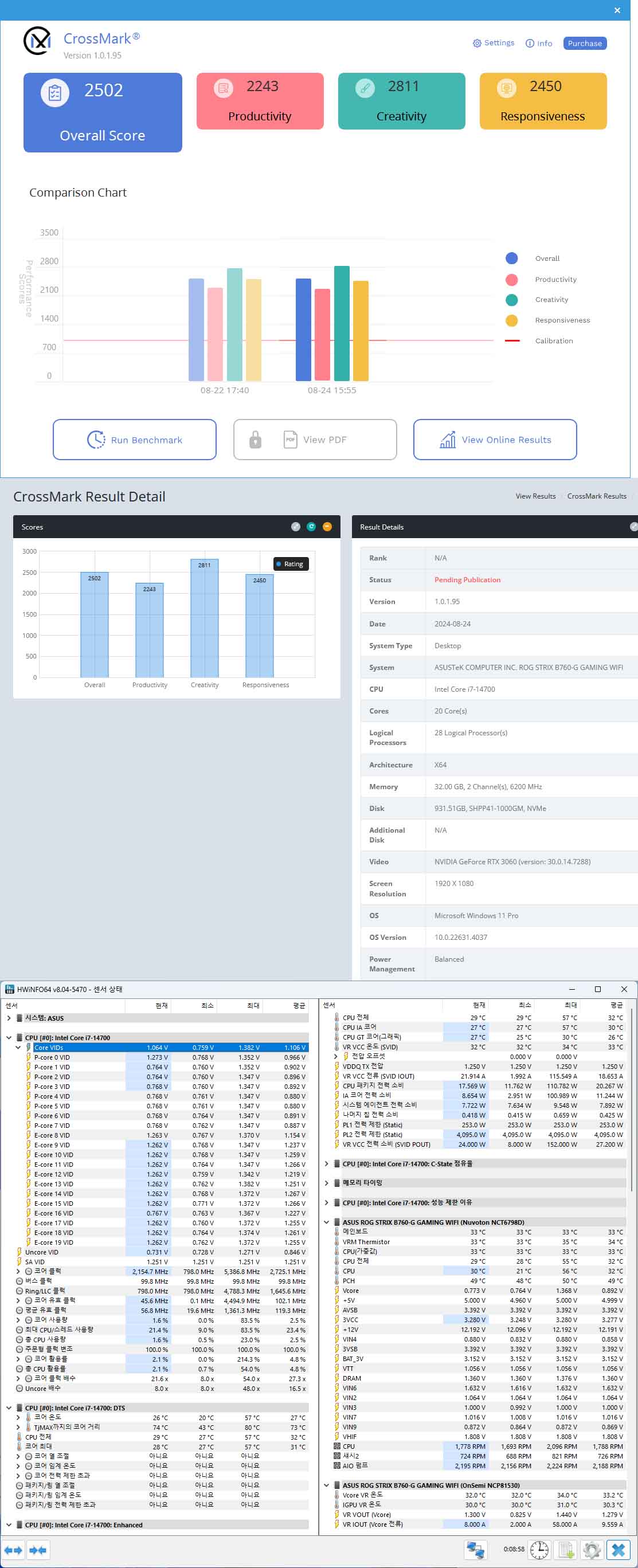Click HWiNFO blue X close-sensors icon
The width and height of the screenshot is (638, 1568).
[x=619, y=1550]
